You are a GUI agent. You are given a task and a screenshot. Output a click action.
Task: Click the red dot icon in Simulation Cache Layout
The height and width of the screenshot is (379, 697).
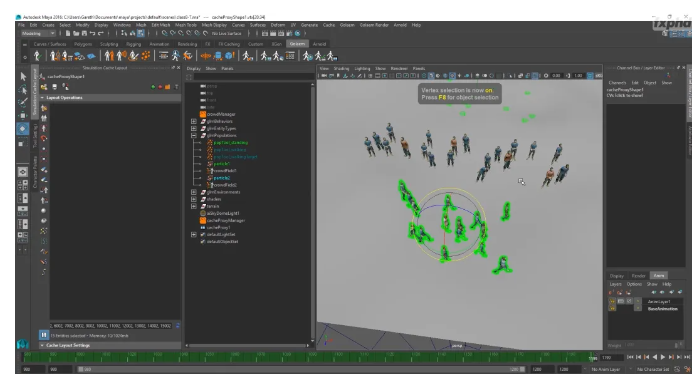click(160, 87)
